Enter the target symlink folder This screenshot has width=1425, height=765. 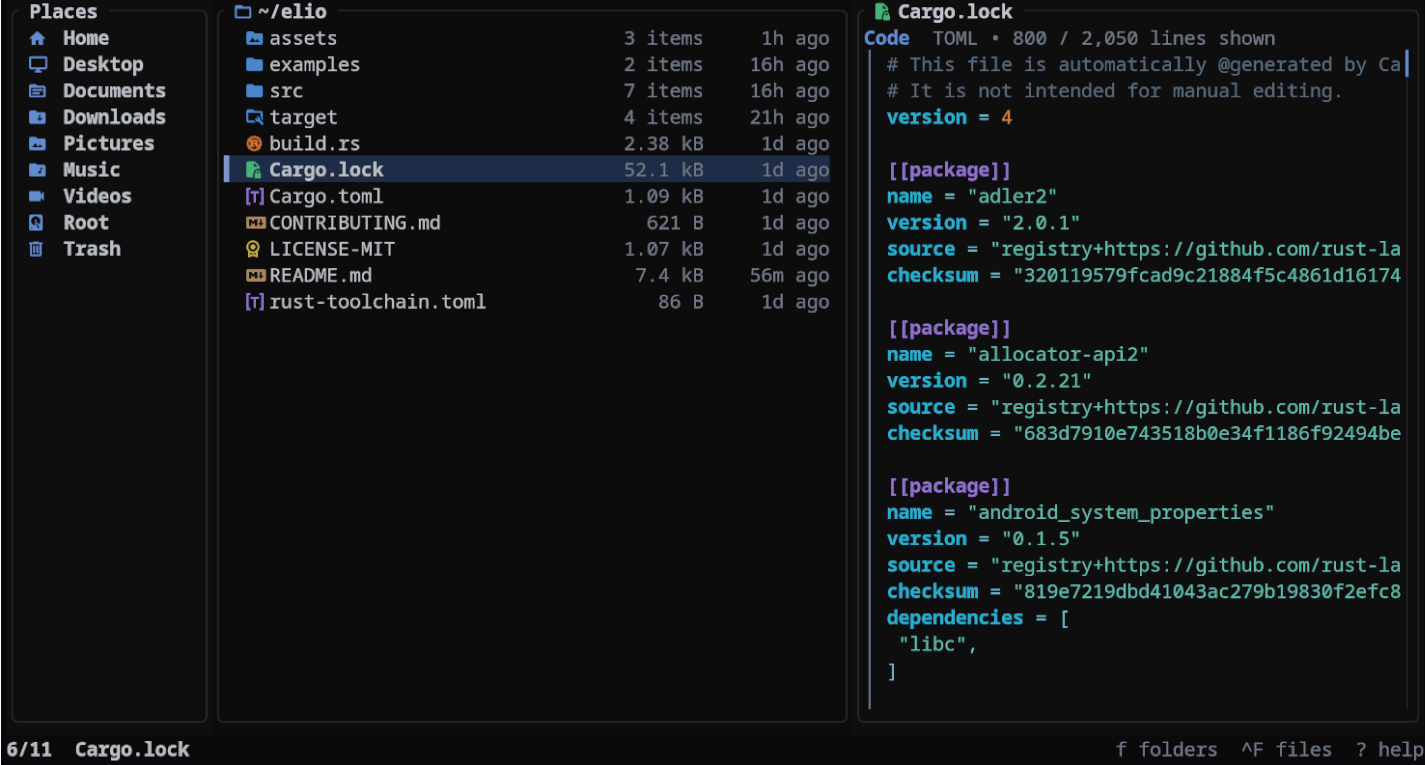point(303,118)
